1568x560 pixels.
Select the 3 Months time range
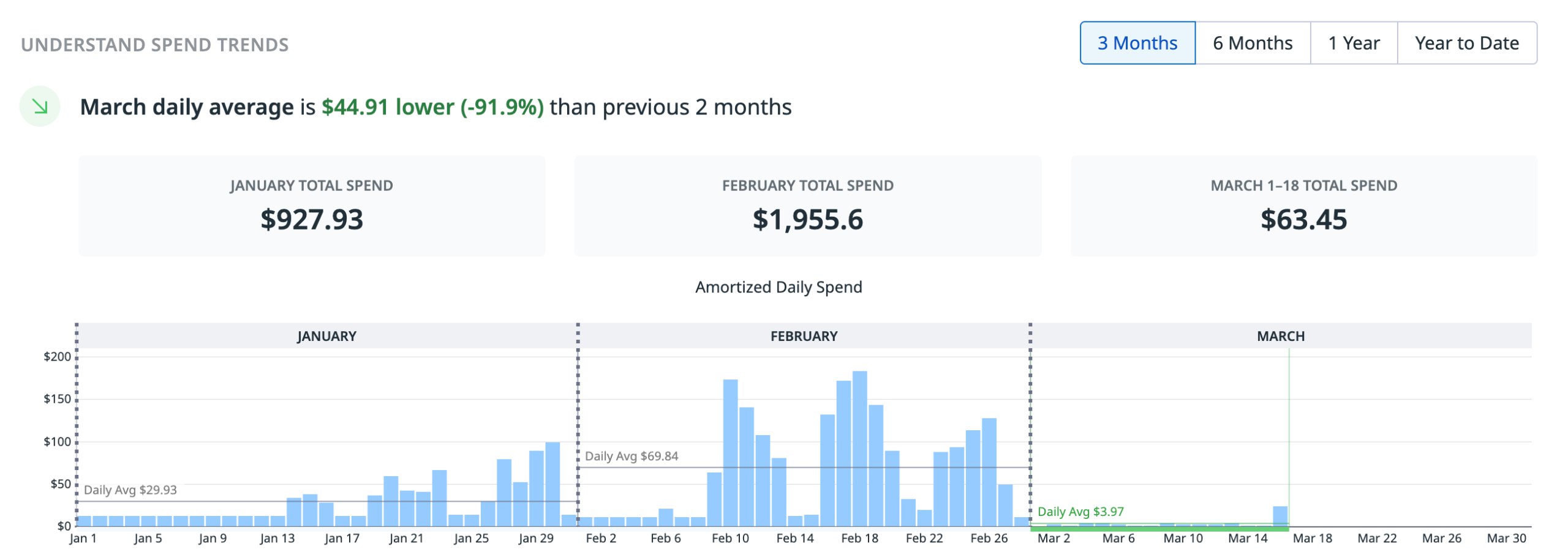(x=1136, y=43)
